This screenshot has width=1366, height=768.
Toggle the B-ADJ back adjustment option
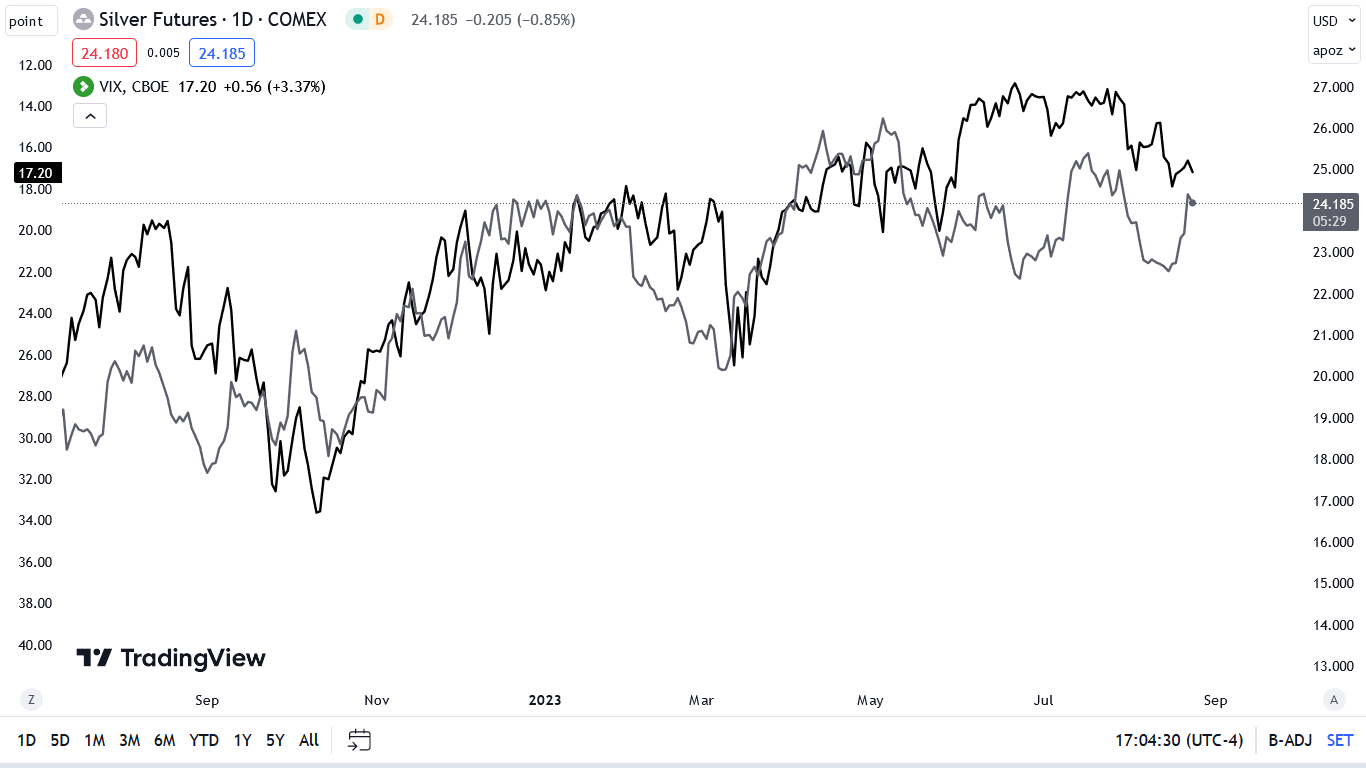[x=1290, y=740]
